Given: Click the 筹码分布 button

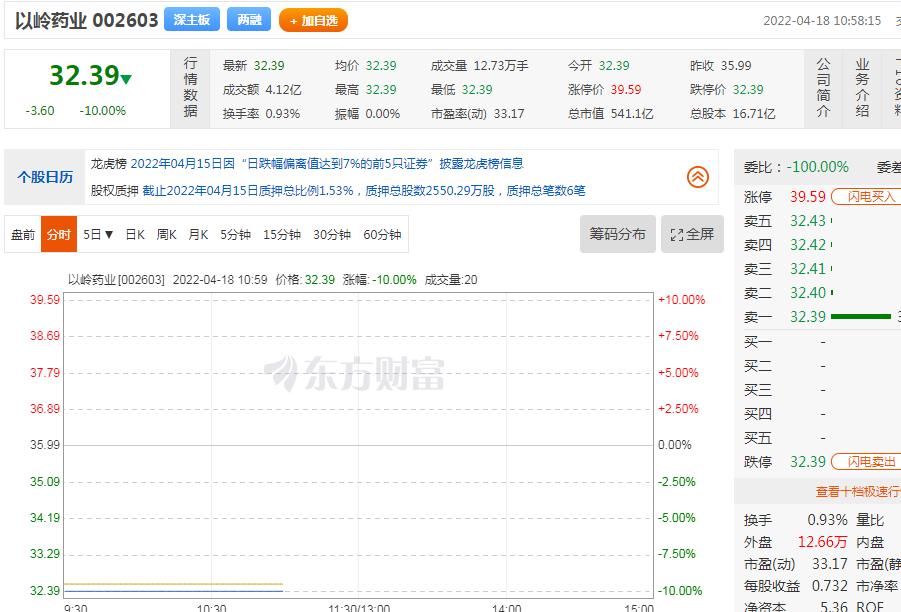Looking at the screenshot, I should 618,234.
